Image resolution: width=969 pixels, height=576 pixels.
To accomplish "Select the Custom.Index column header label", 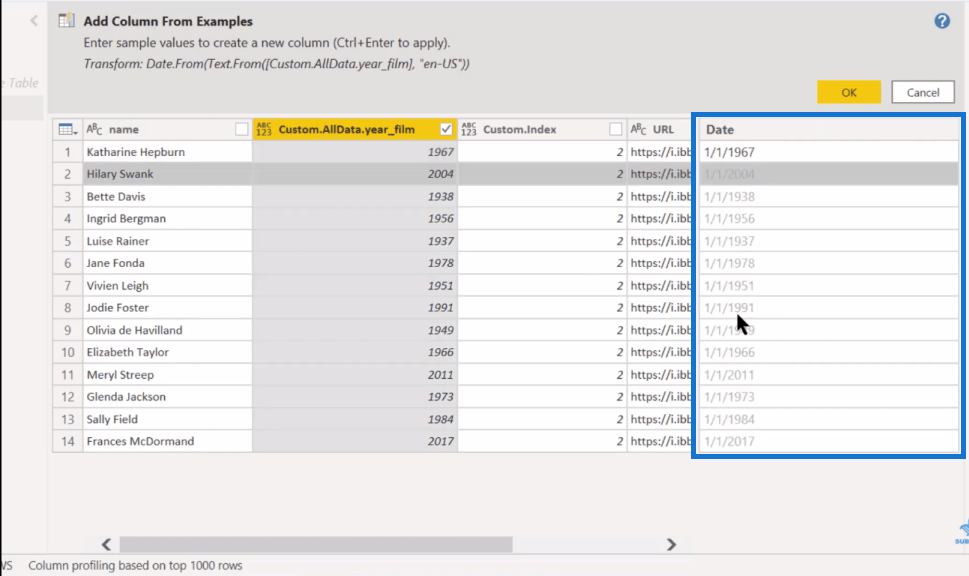I will 520,129.
